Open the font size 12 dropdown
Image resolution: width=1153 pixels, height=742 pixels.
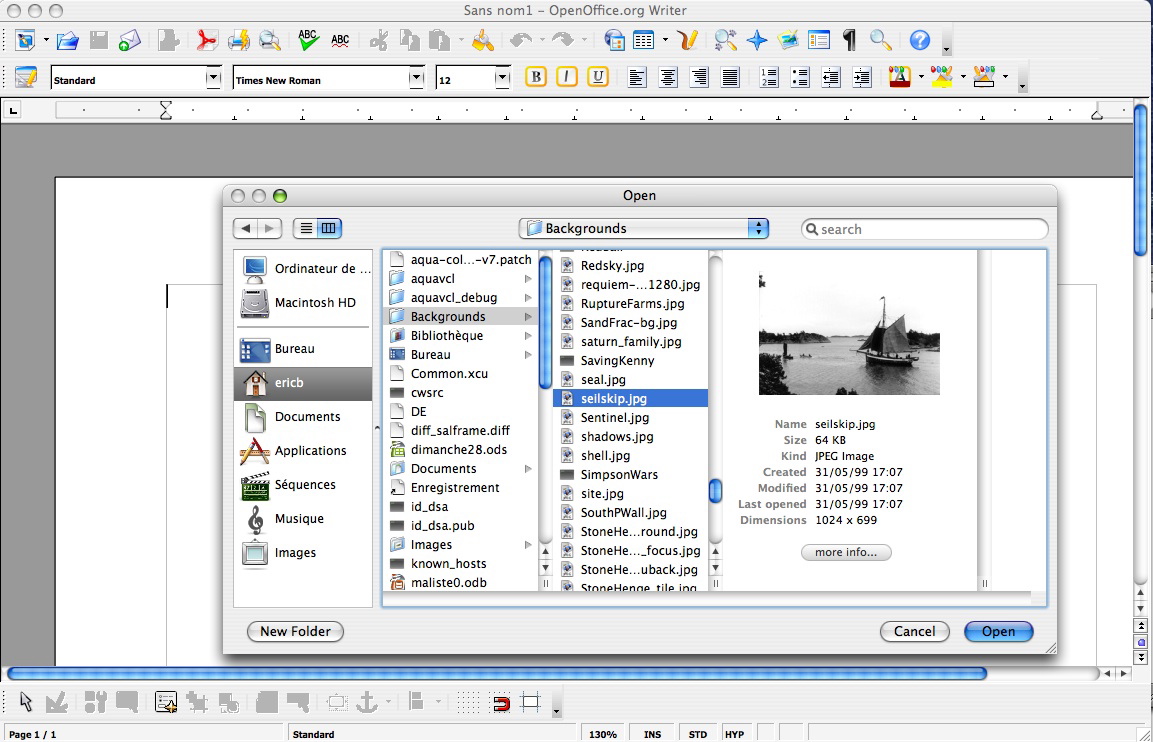(503, 78)
